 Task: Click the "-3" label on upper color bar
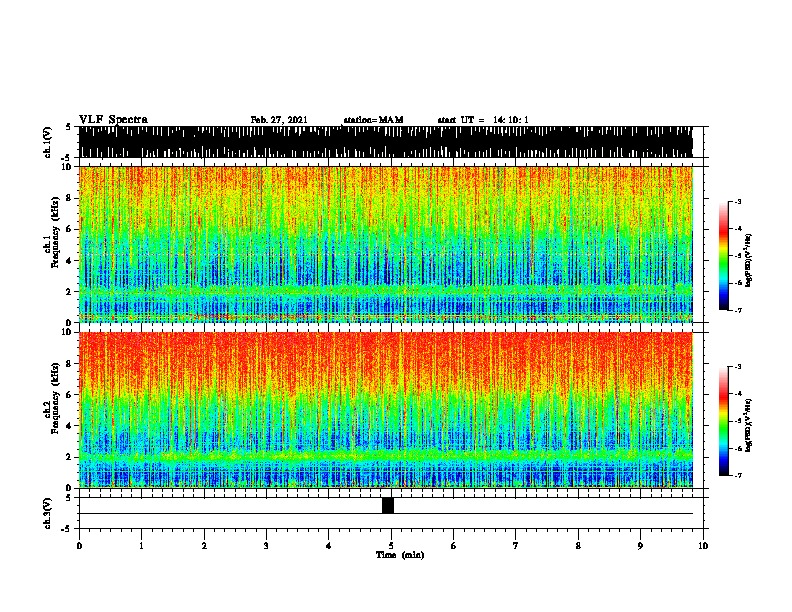737,202
